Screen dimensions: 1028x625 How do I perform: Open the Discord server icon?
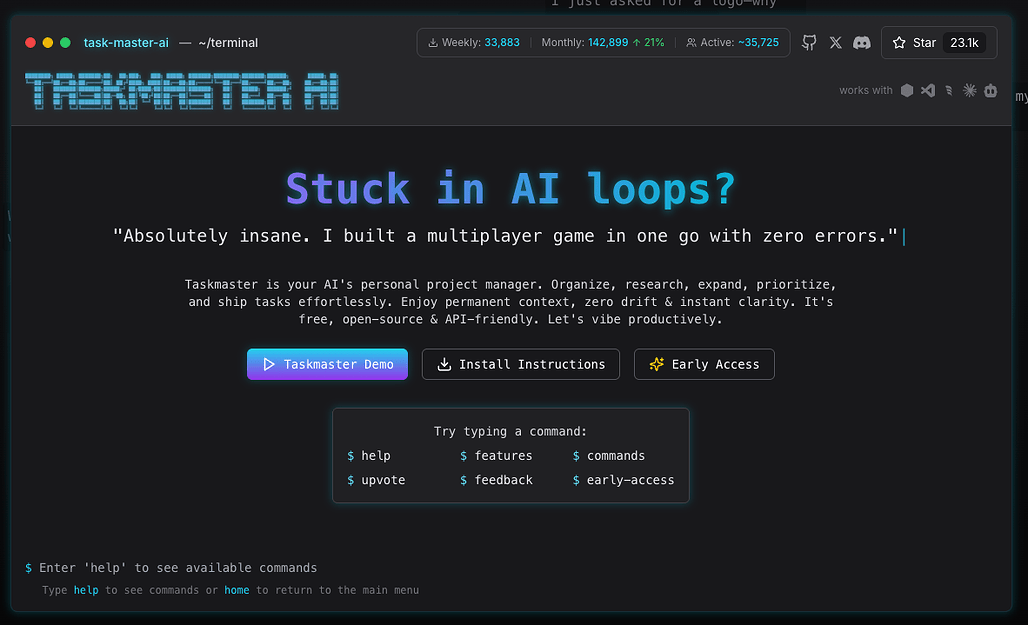(861, 43)
